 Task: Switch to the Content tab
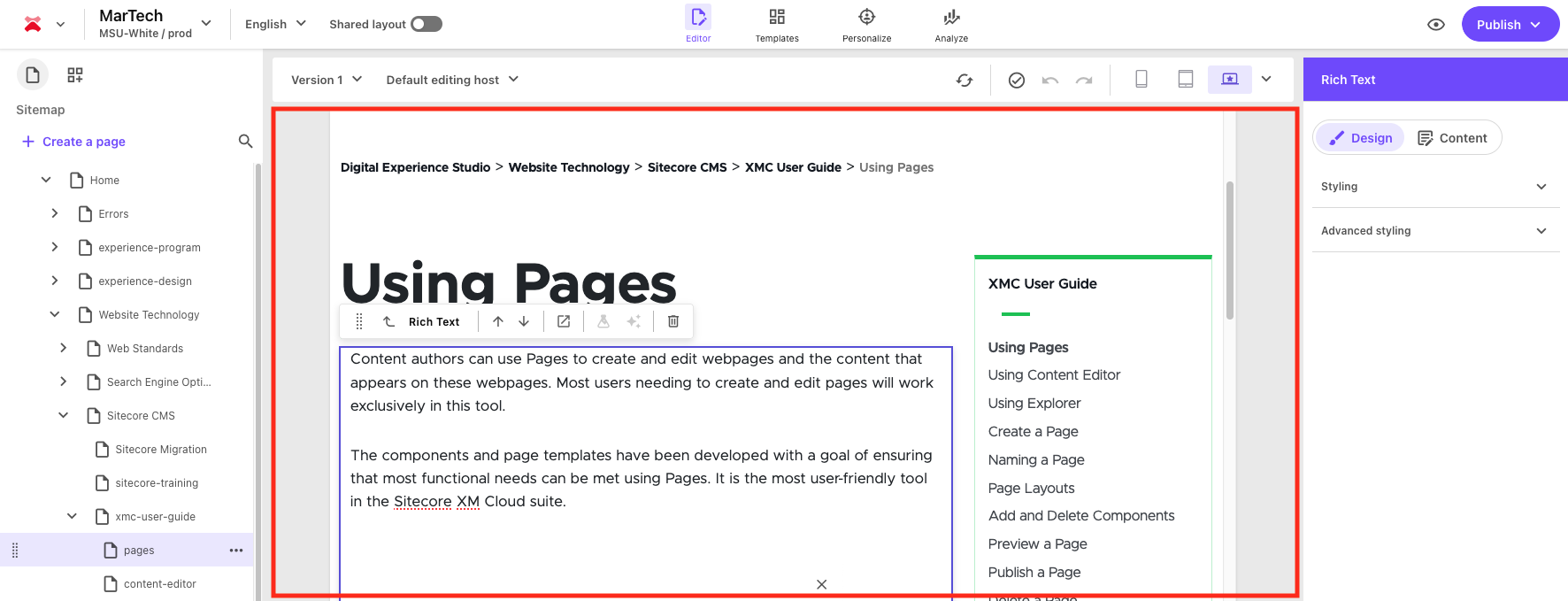[1452, 138]
